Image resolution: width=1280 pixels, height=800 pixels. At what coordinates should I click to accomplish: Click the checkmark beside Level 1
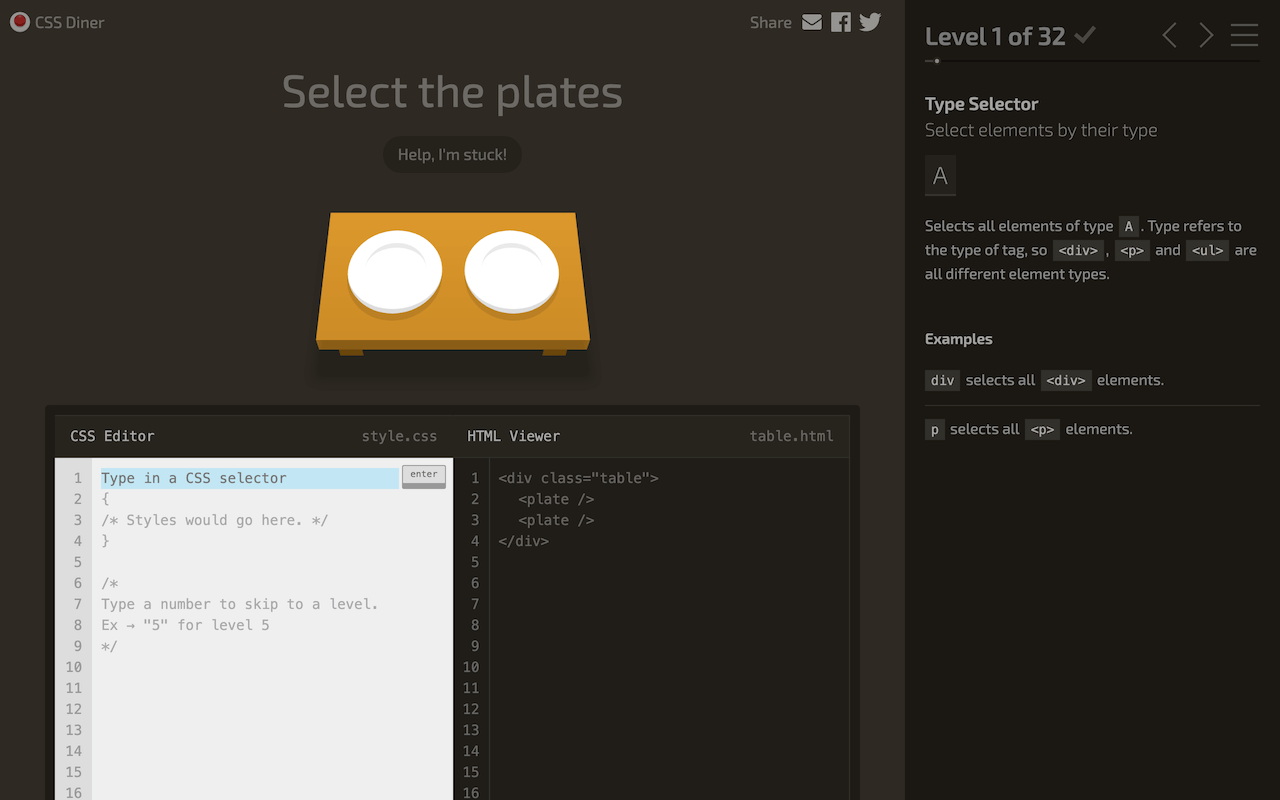1084,34
